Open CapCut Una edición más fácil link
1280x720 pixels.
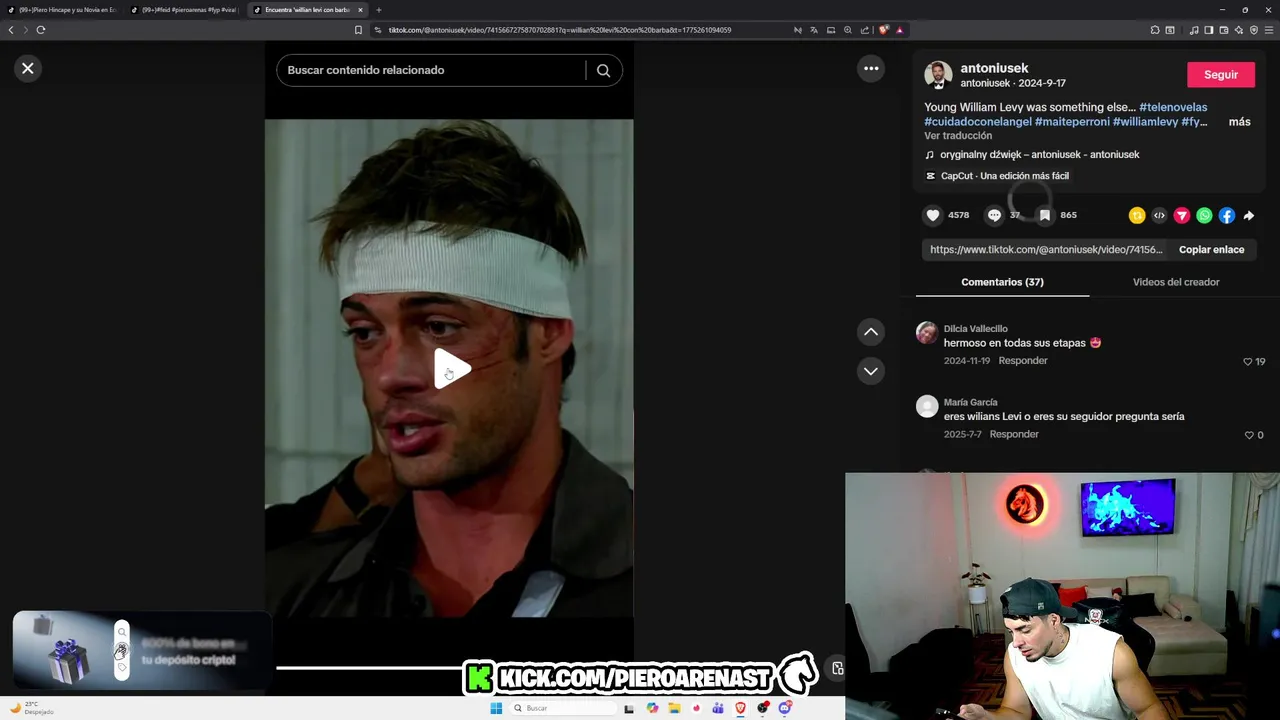[997, 176]
